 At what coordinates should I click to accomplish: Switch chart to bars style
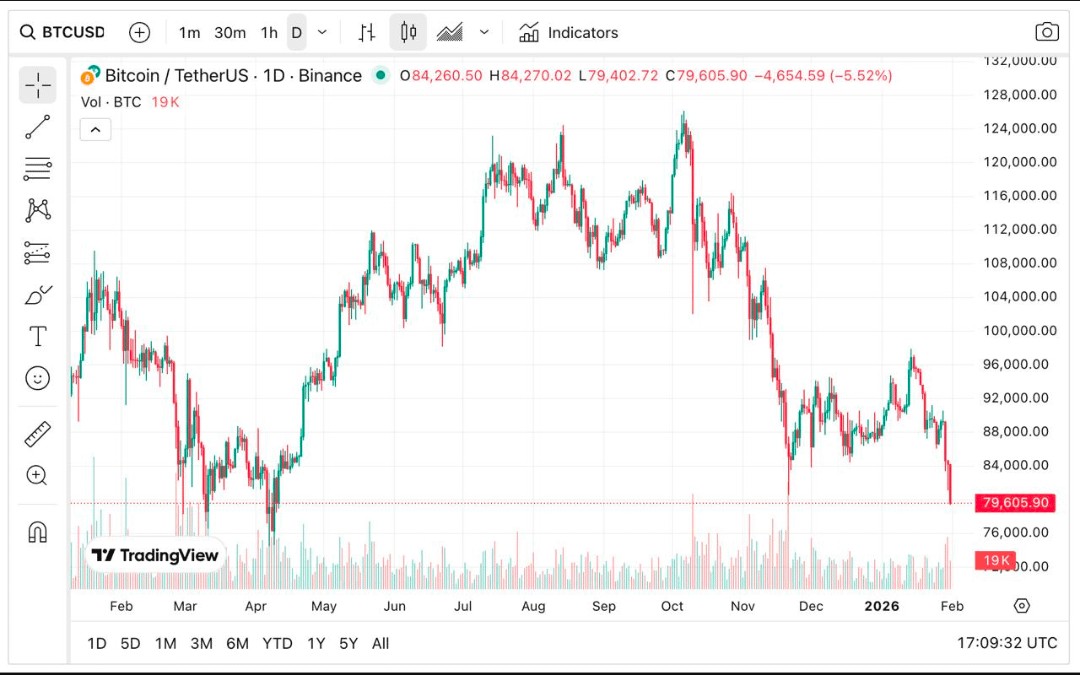(x=366, y=32)
